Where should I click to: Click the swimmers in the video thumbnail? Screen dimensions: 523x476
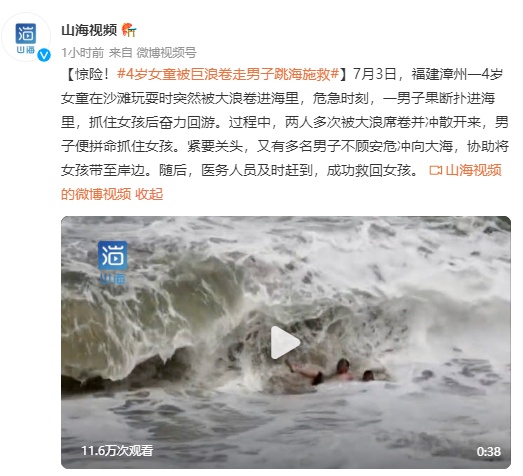pyautogui.click(x=334, y=371)
